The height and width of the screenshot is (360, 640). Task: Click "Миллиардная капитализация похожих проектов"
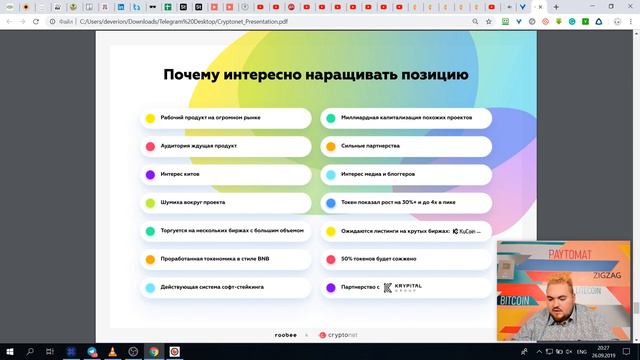coord(407,118)
